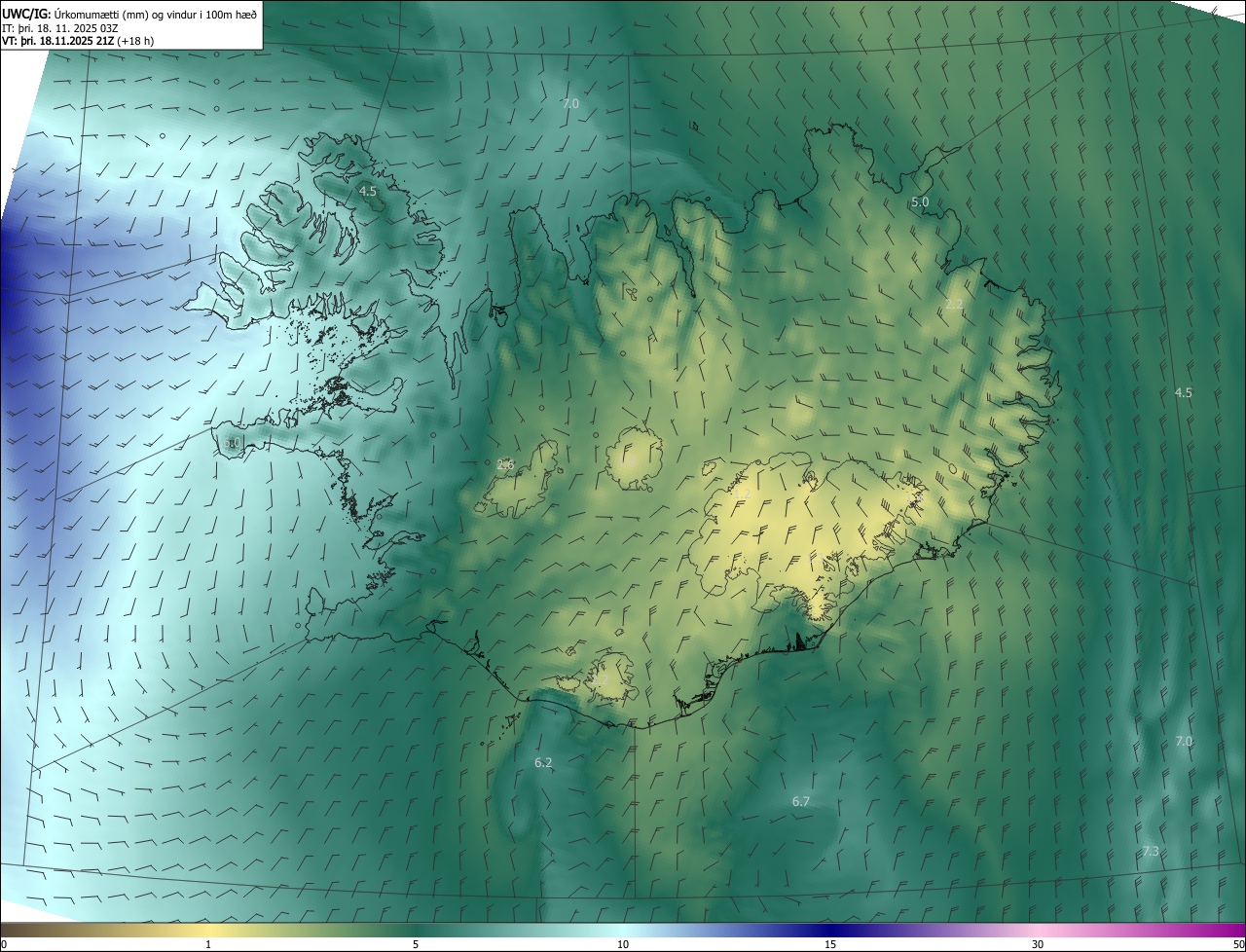Click the 2.6 value beside Langjökull glacier
This screenshot has width=1246, height=952.
505,464
